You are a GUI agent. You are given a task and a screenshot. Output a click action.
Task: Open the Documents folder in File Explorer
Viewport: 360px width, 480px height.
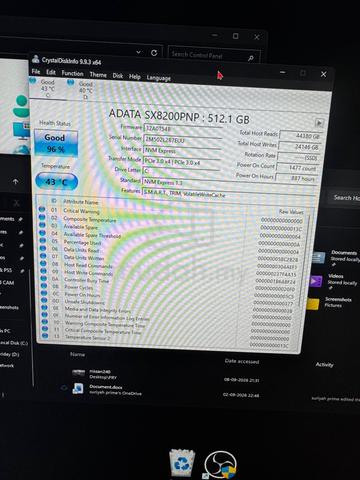[x=336, y=257]
